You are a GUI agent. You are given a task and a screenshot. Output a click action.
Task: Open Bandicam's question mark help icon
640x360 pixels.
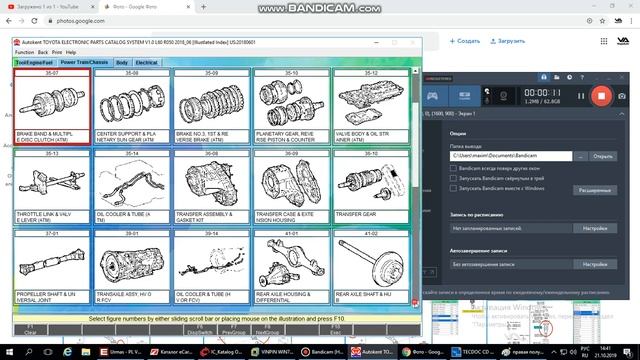tap(582, 77)
